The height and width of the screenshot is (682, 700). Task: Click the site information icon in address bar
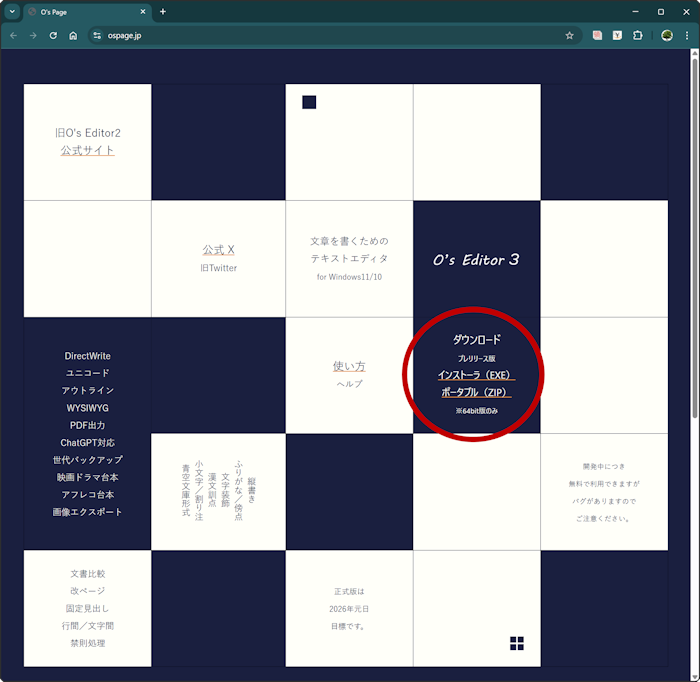[97, 35]
